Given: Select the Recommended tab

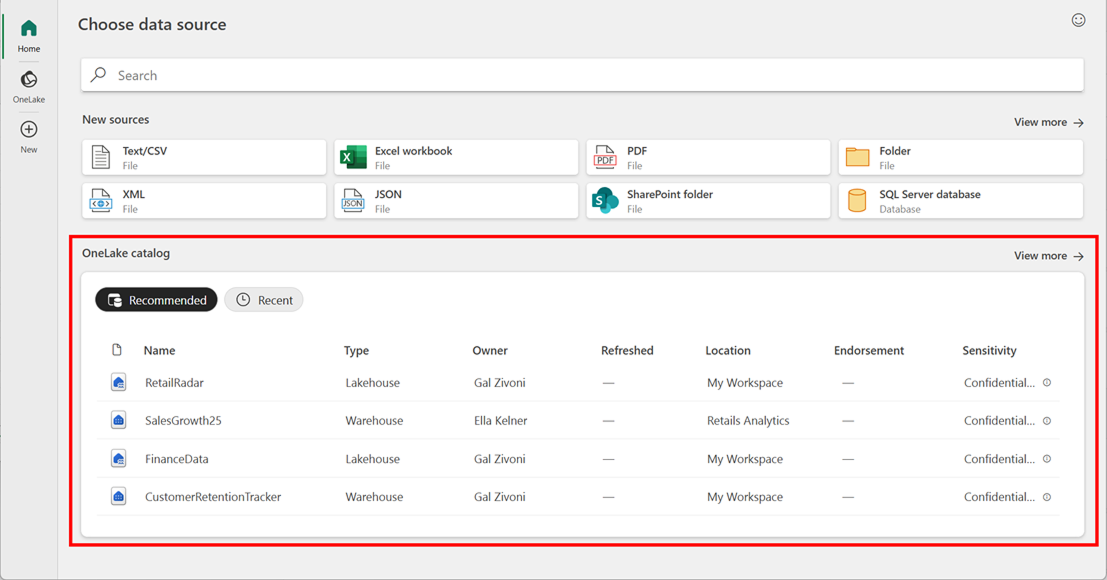Looking at the screenshot, I should click(x=156, y=300).
